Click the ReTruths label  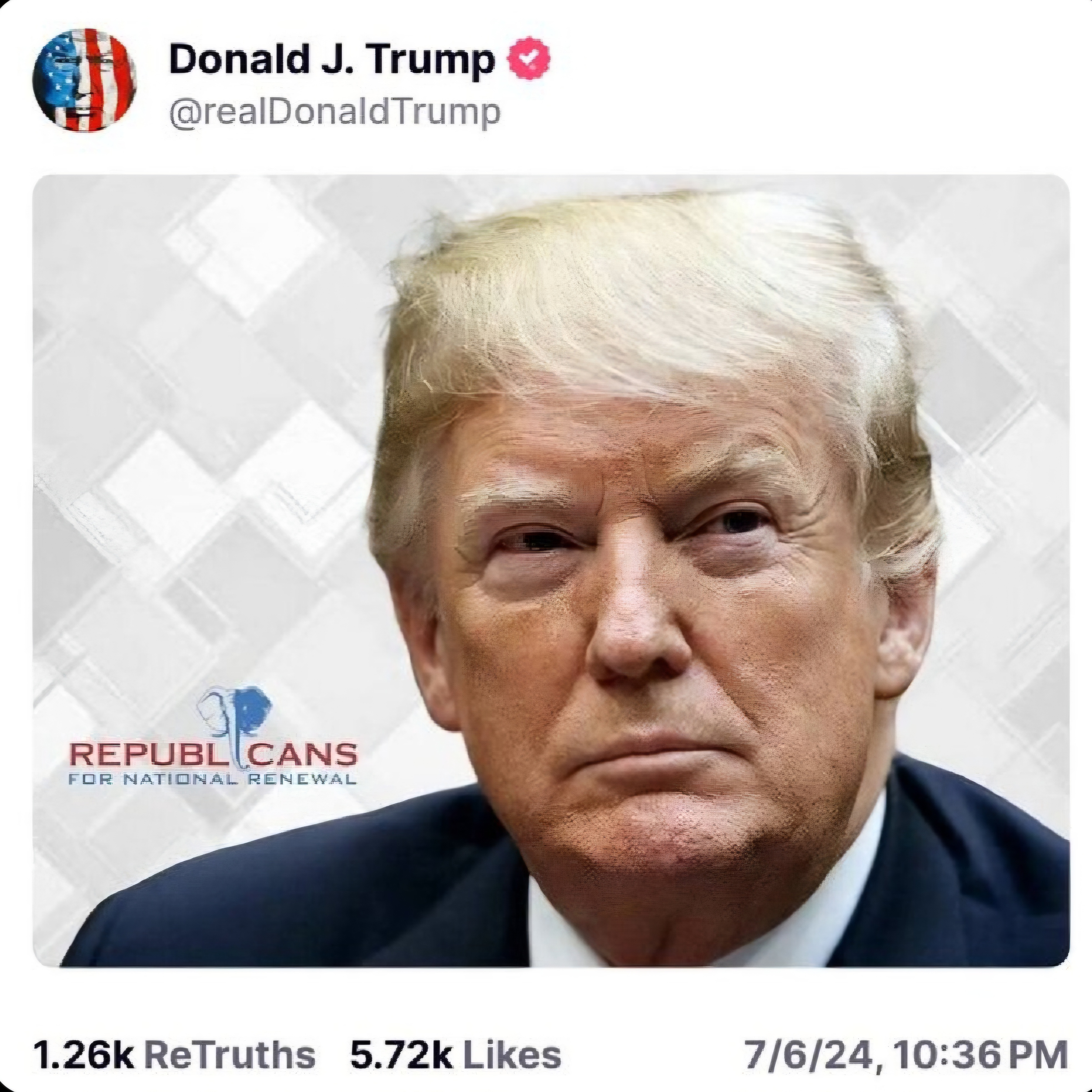click(230, 1055)
